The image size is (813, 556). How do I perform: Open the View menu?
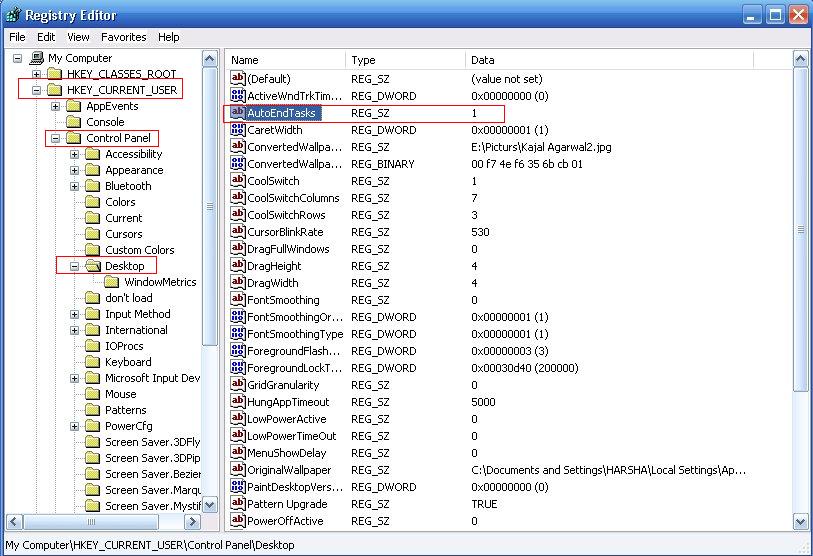tap(78, 37)
